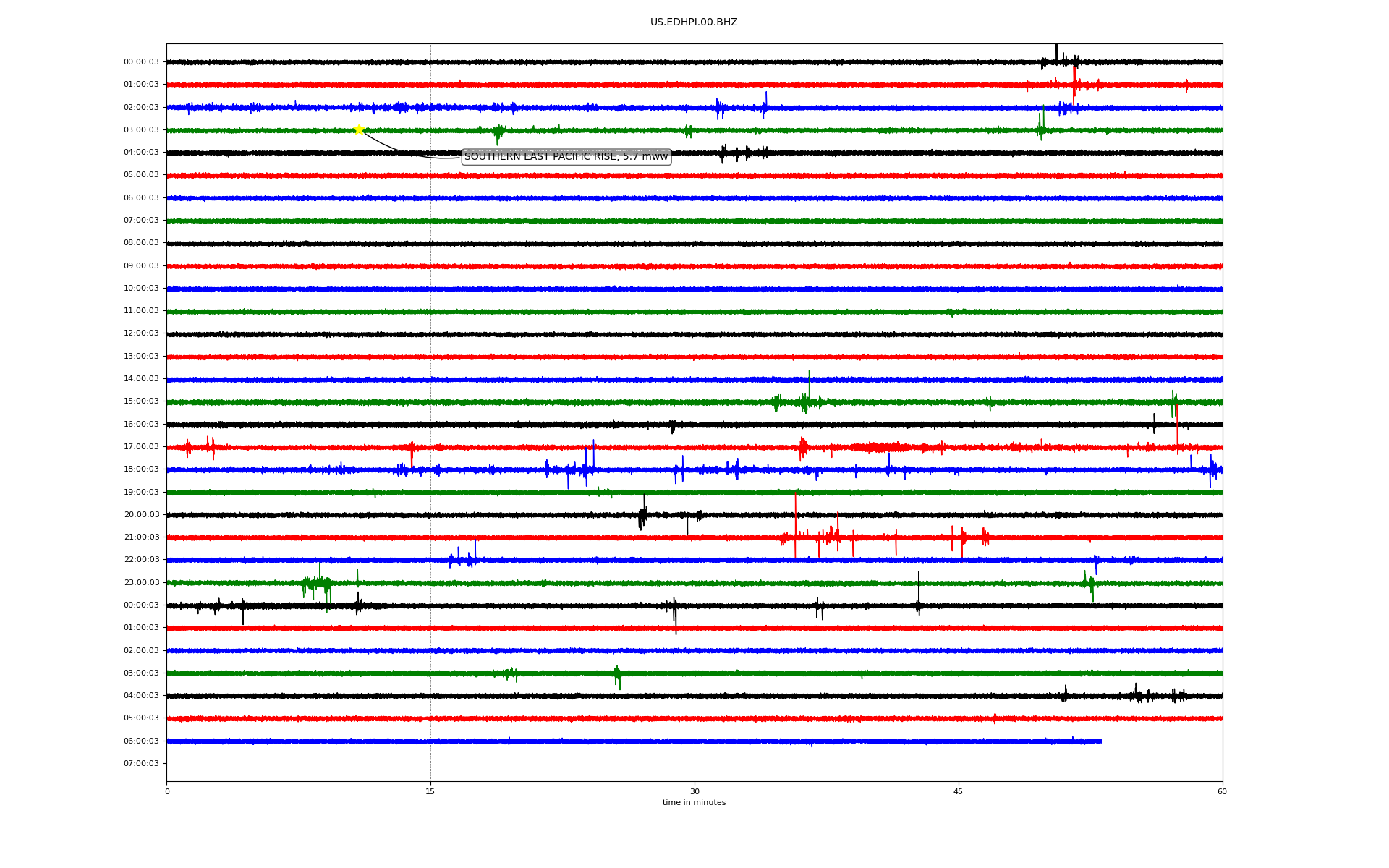
Task: Click the 12:00:03 time label
Action: coord(141,333)
